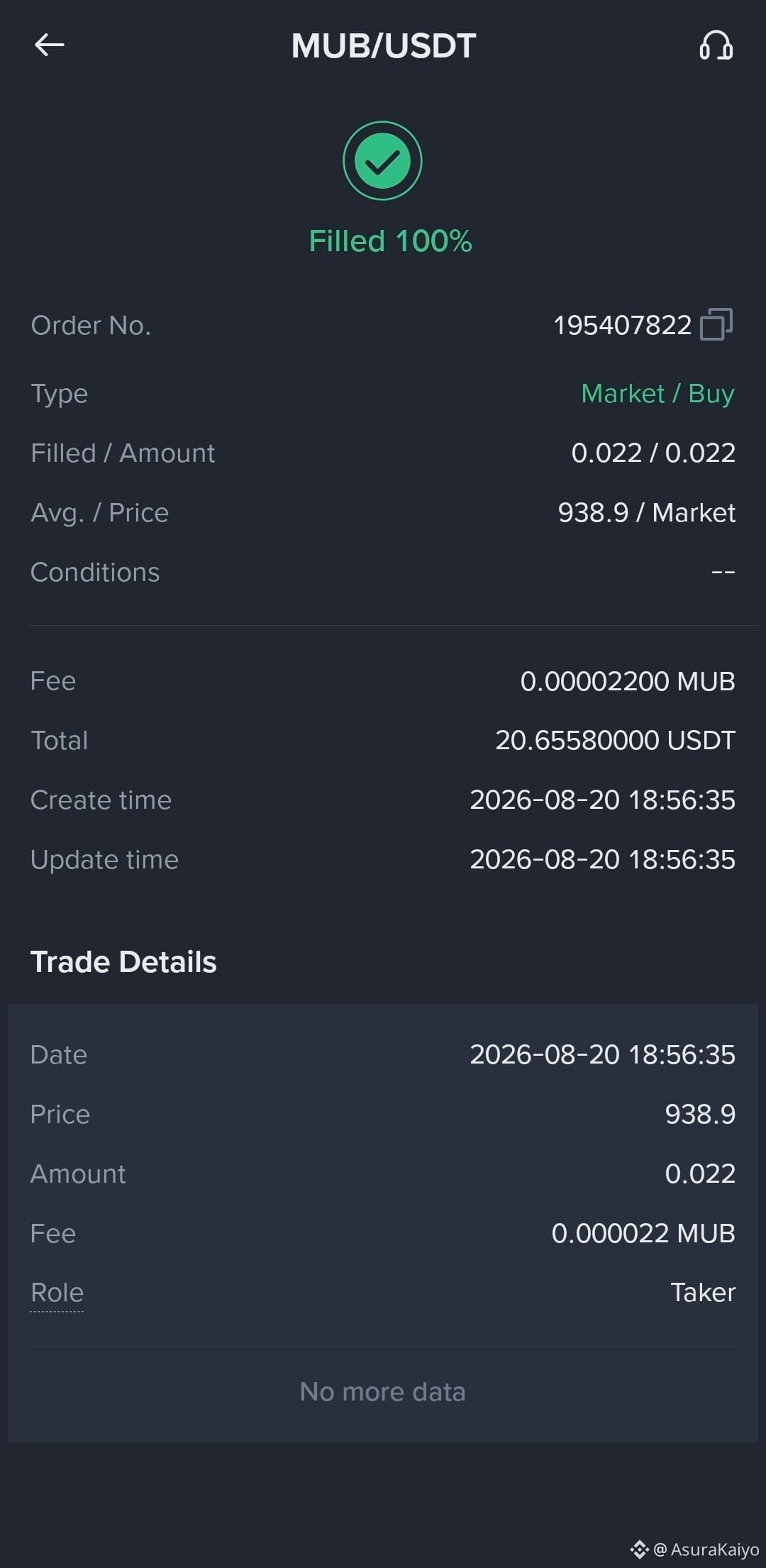This screenshot has width=766, height=1568.
Task: Tap the dotted-underlined Role label
Action: point(57,1293)
